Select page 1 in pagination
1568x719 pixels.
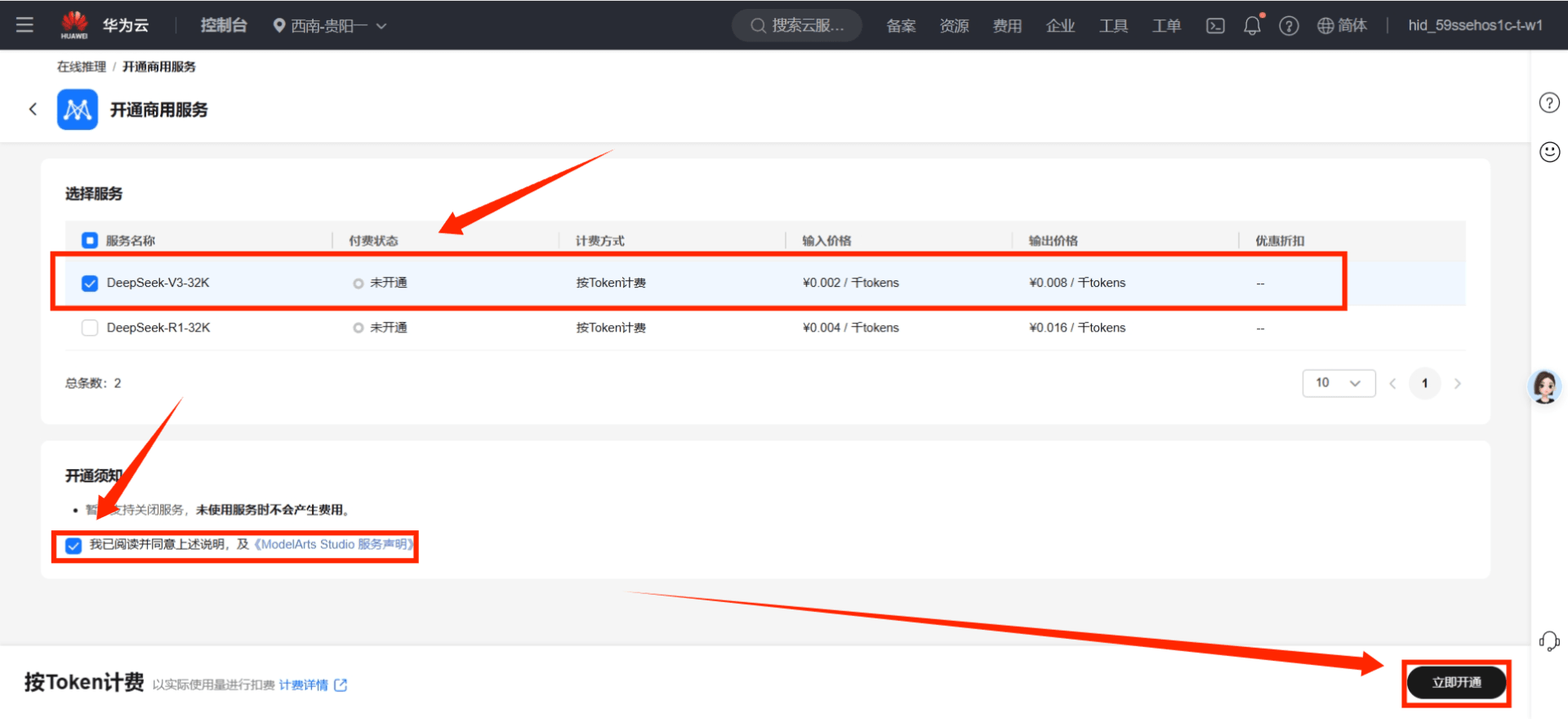(x=1425, y=383)
